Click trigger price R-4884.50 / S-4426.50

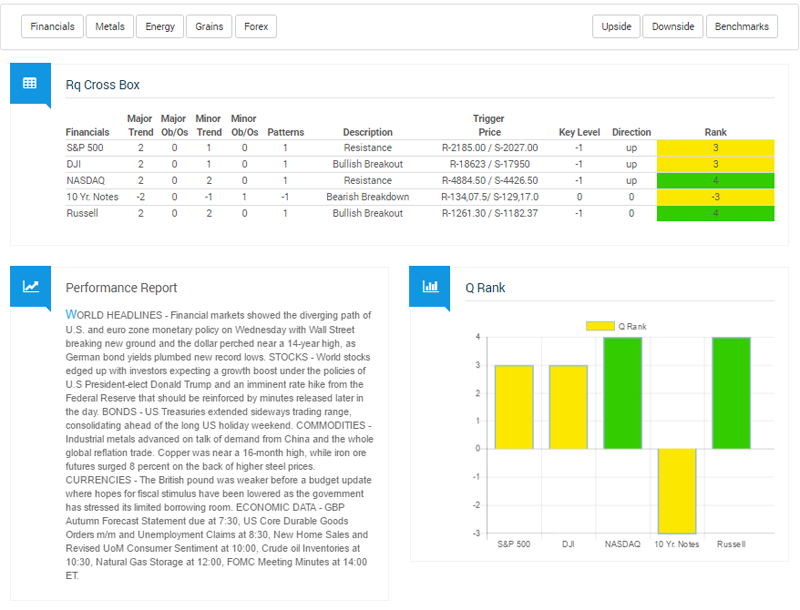click(489, 181)
